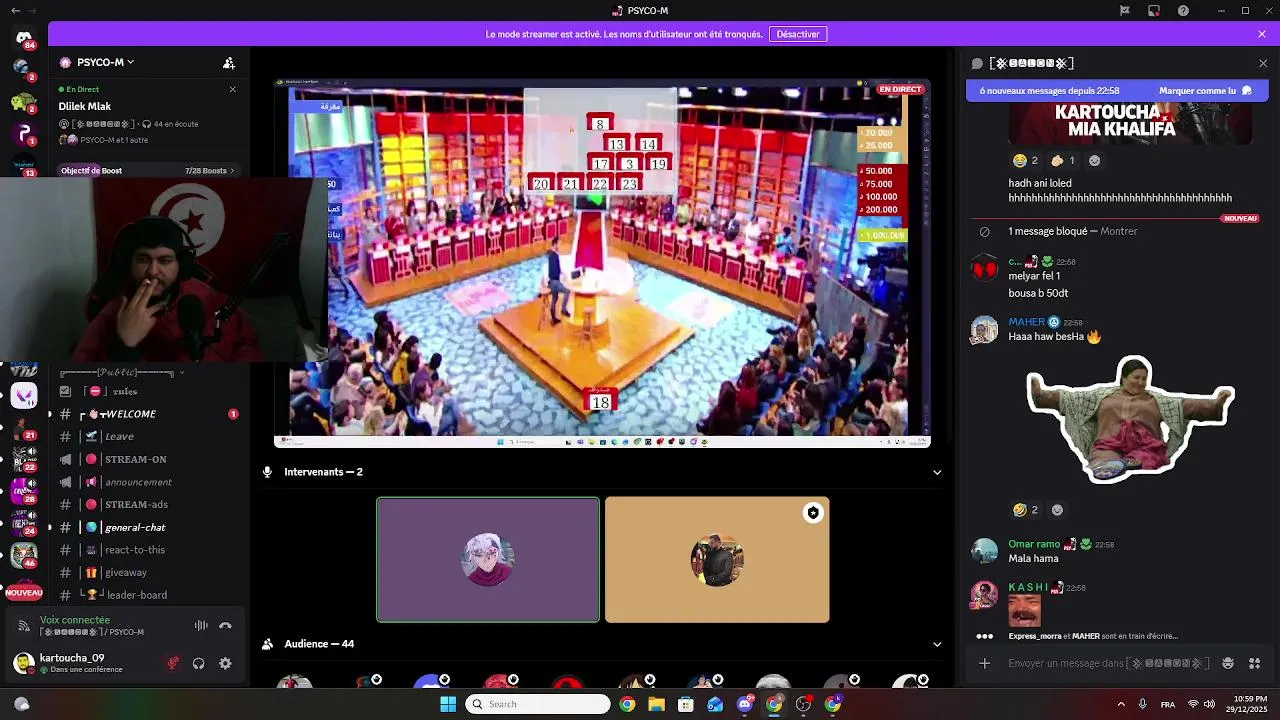The height and width of the screenshot is (720, 1280).
Task: Open the Windows Start menu
Action: click(447, 704)
